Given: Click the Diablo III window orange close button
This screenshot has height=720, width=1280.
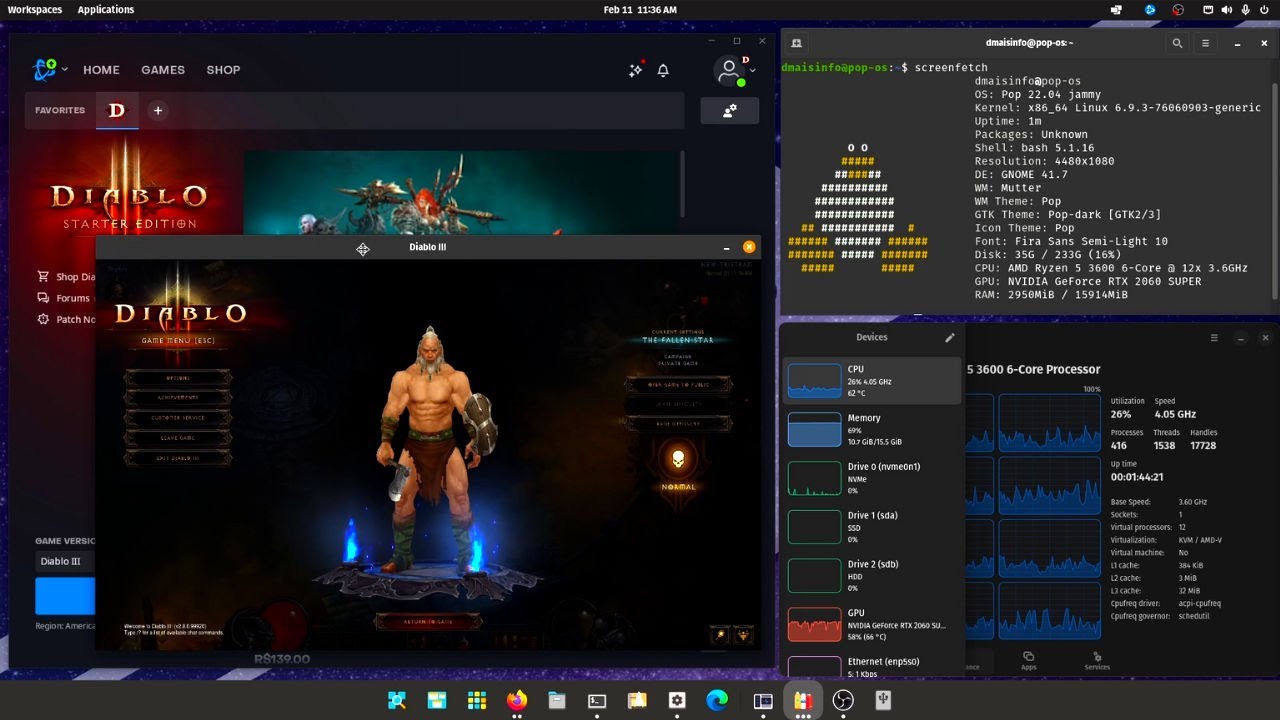Looking at the screenshot, I should tap(749, 247).
